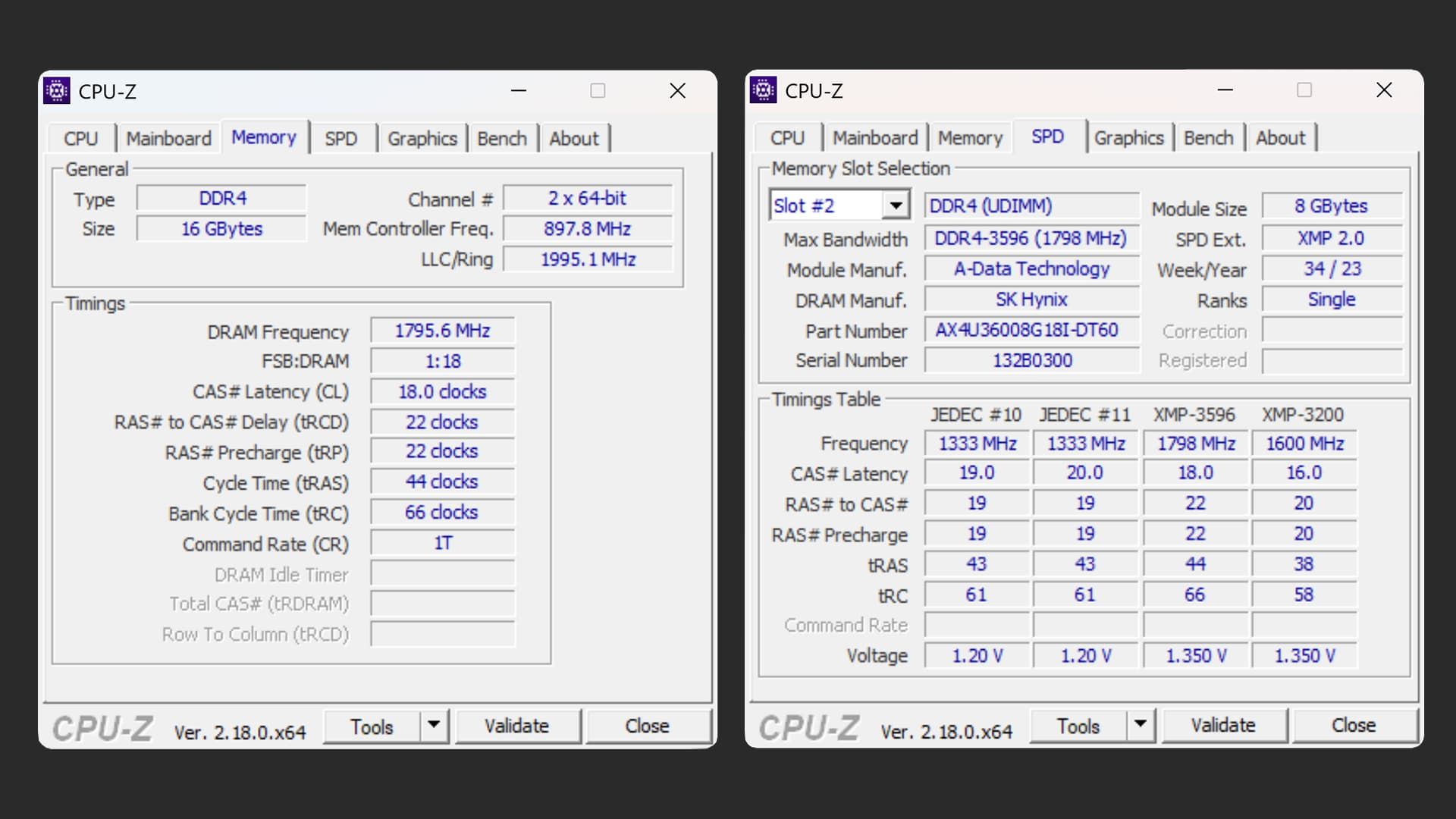Open Mainboard tab in left CPU-Z window

click(168, 139)
